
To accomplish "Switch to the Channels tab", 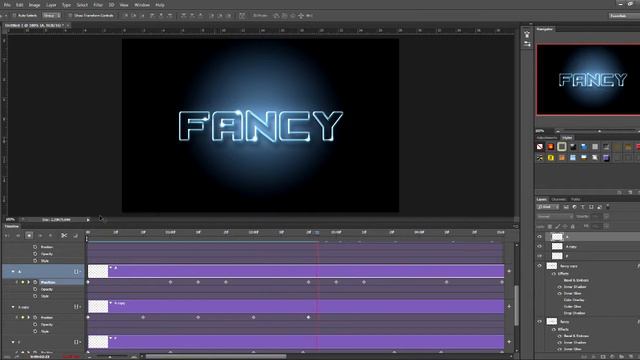I will pos(558,199).
